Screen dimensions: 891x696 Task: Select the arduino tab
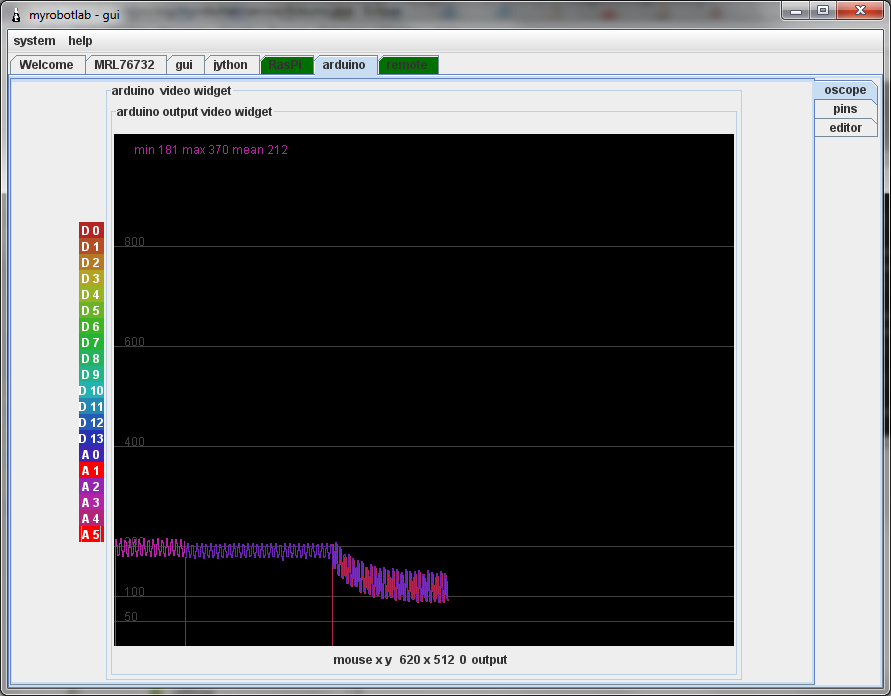pyautogui.click(x=344, y=65)
